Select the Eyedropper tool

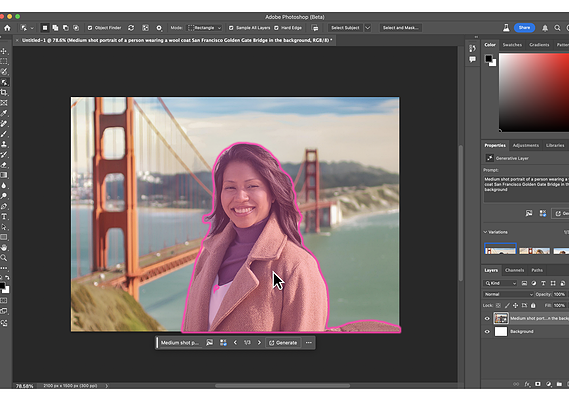[4, 113]
